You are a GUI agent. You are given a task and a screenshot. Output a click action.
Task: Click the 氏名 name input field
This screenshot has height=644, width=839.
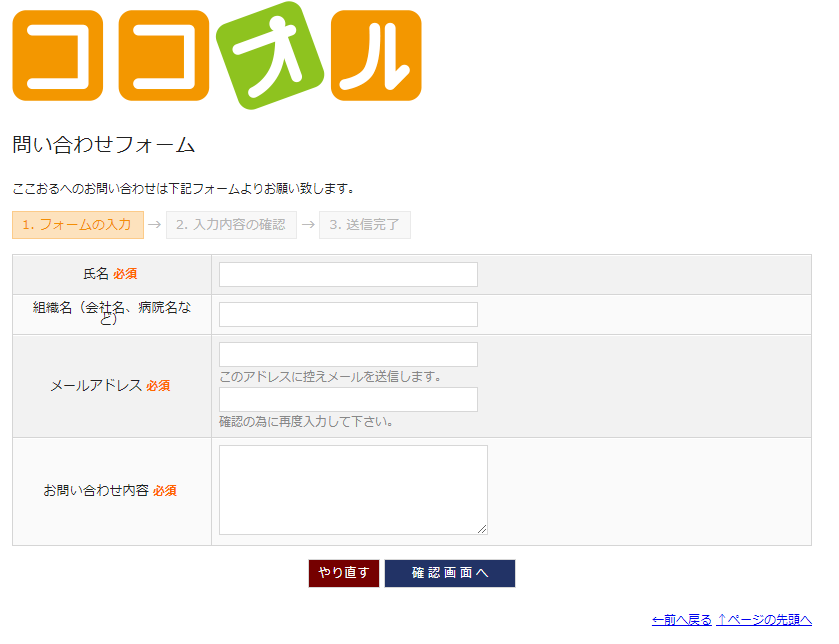348,274
